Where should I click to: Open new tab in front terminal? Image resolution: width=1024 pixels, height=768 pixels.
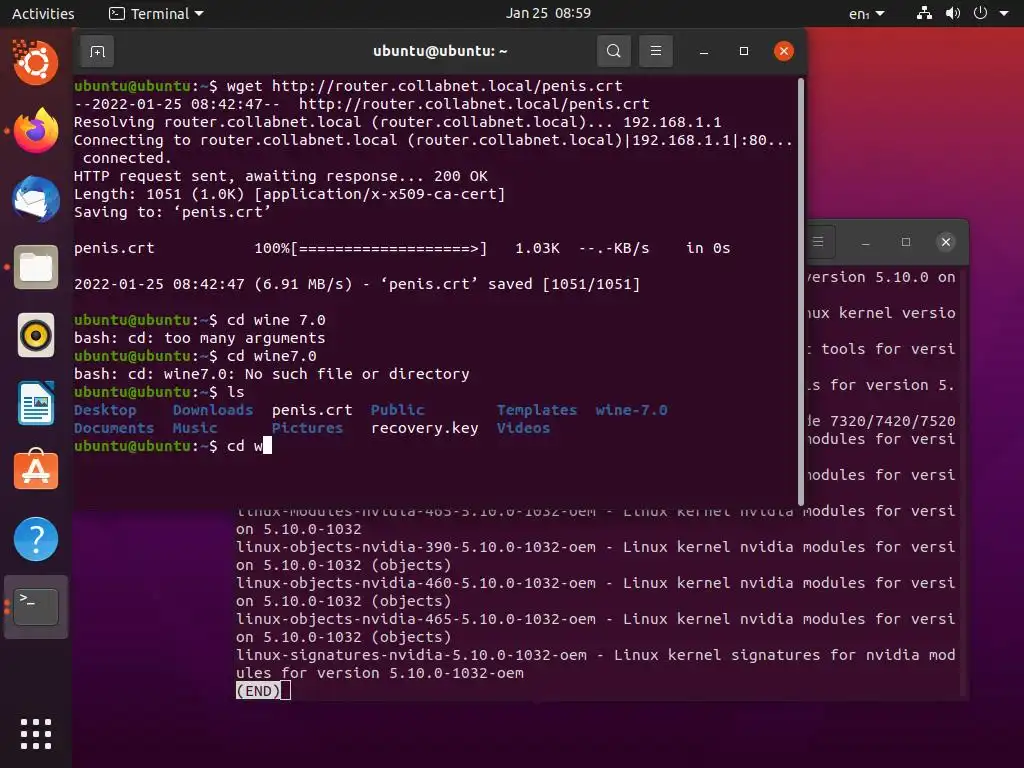(x=97, y=52)
